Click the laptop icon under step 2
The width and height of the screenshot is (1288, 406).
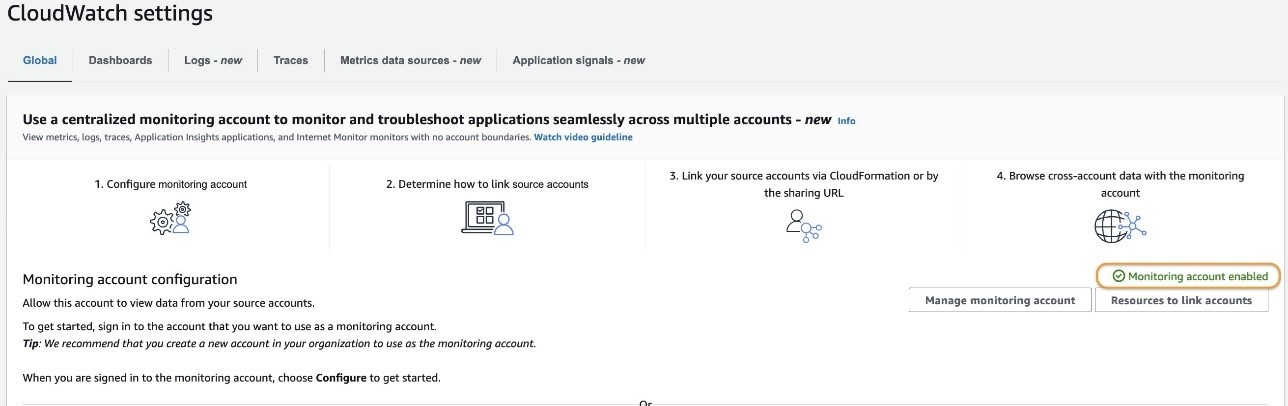487,218
